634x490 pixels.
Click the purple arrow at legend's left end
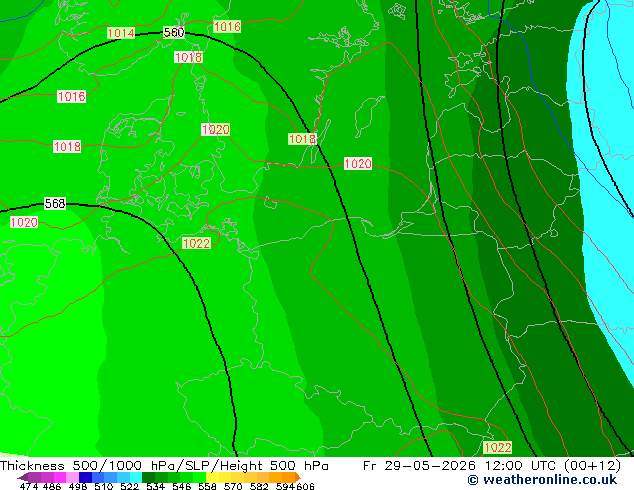tap(22, 477)
